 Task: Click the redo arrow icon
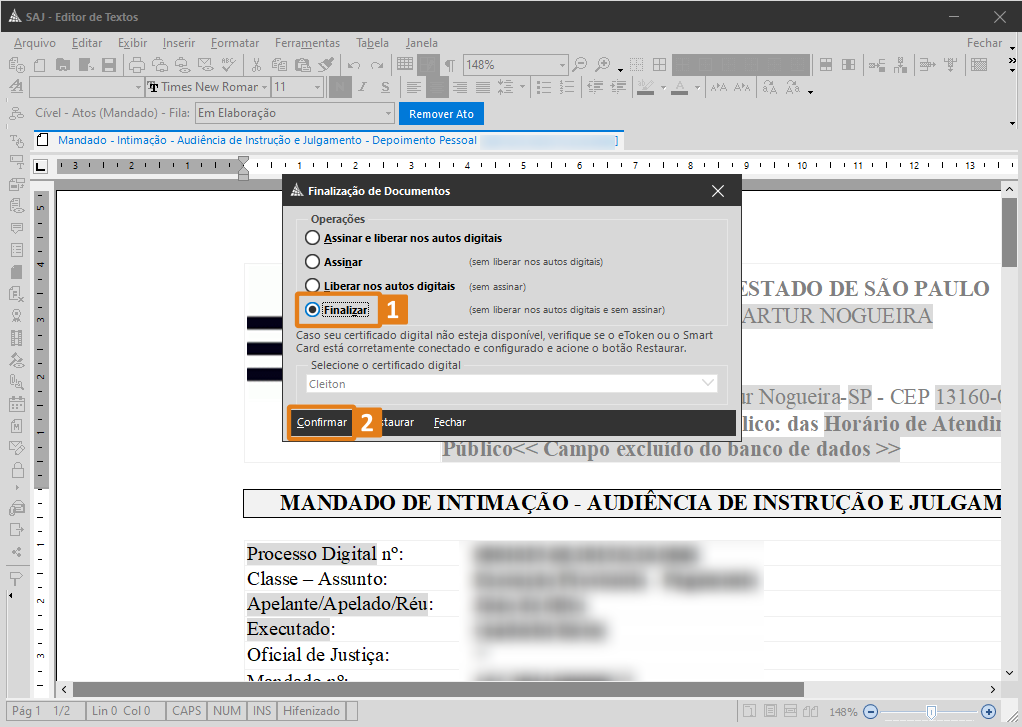coord(377,65)
